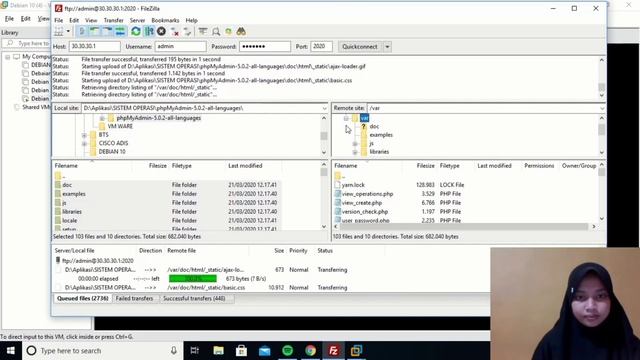Click the Host input field

[x=95, y=47]
